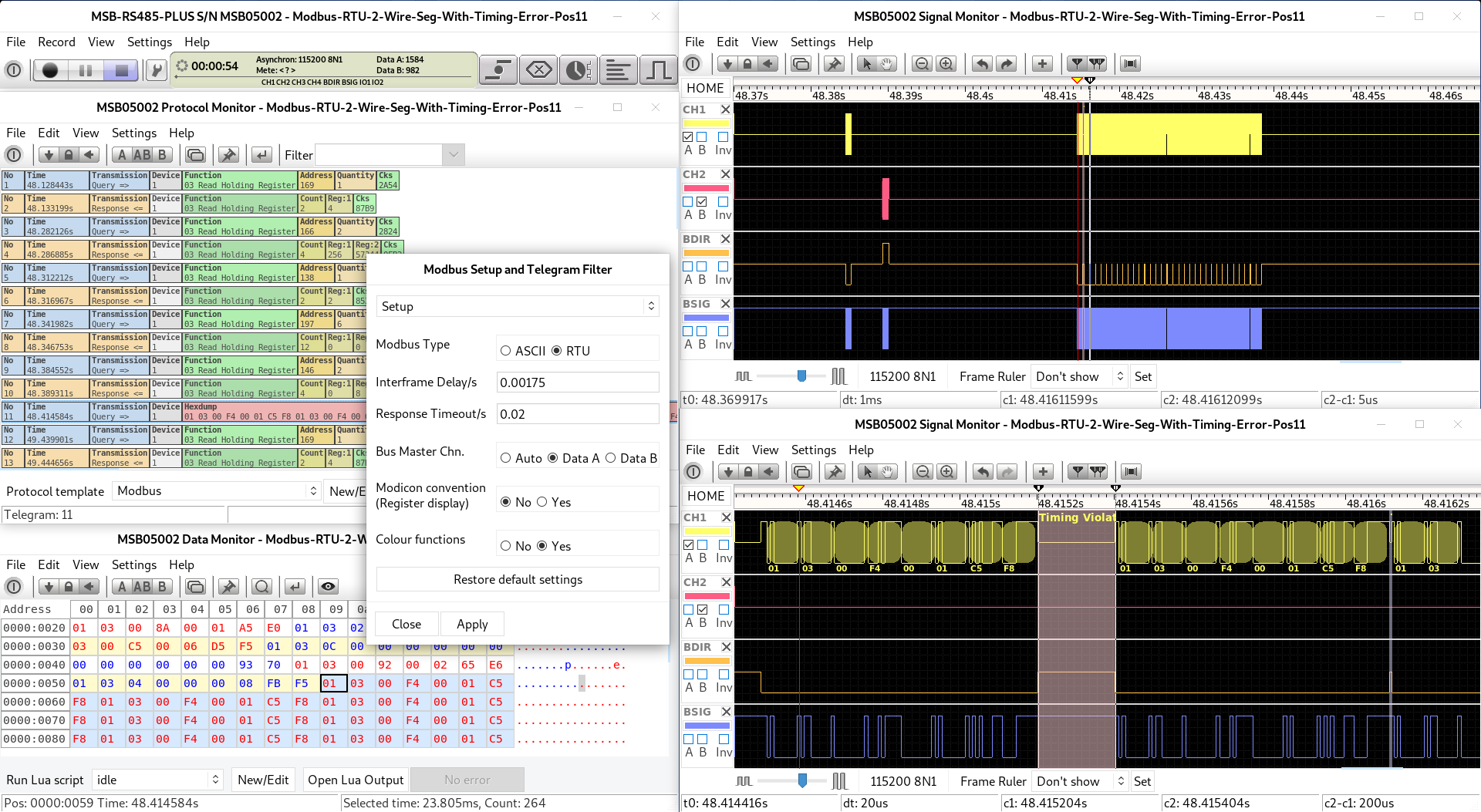The width and height of the screenshot is (1481, 812).
Task: Open the Setup dropdown in Modbus dialog
Action: [518, 306]
